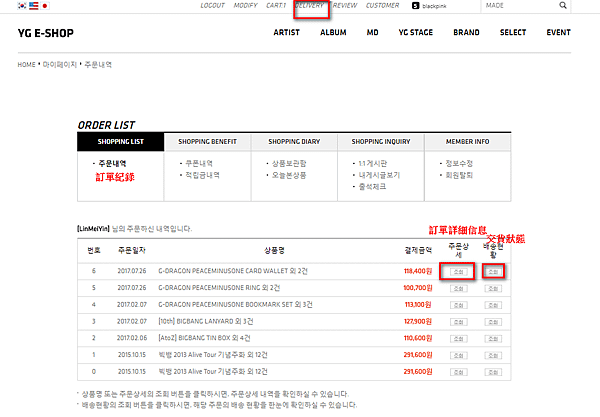Select the MEMBER INFO tab

(x=468, y=142)
